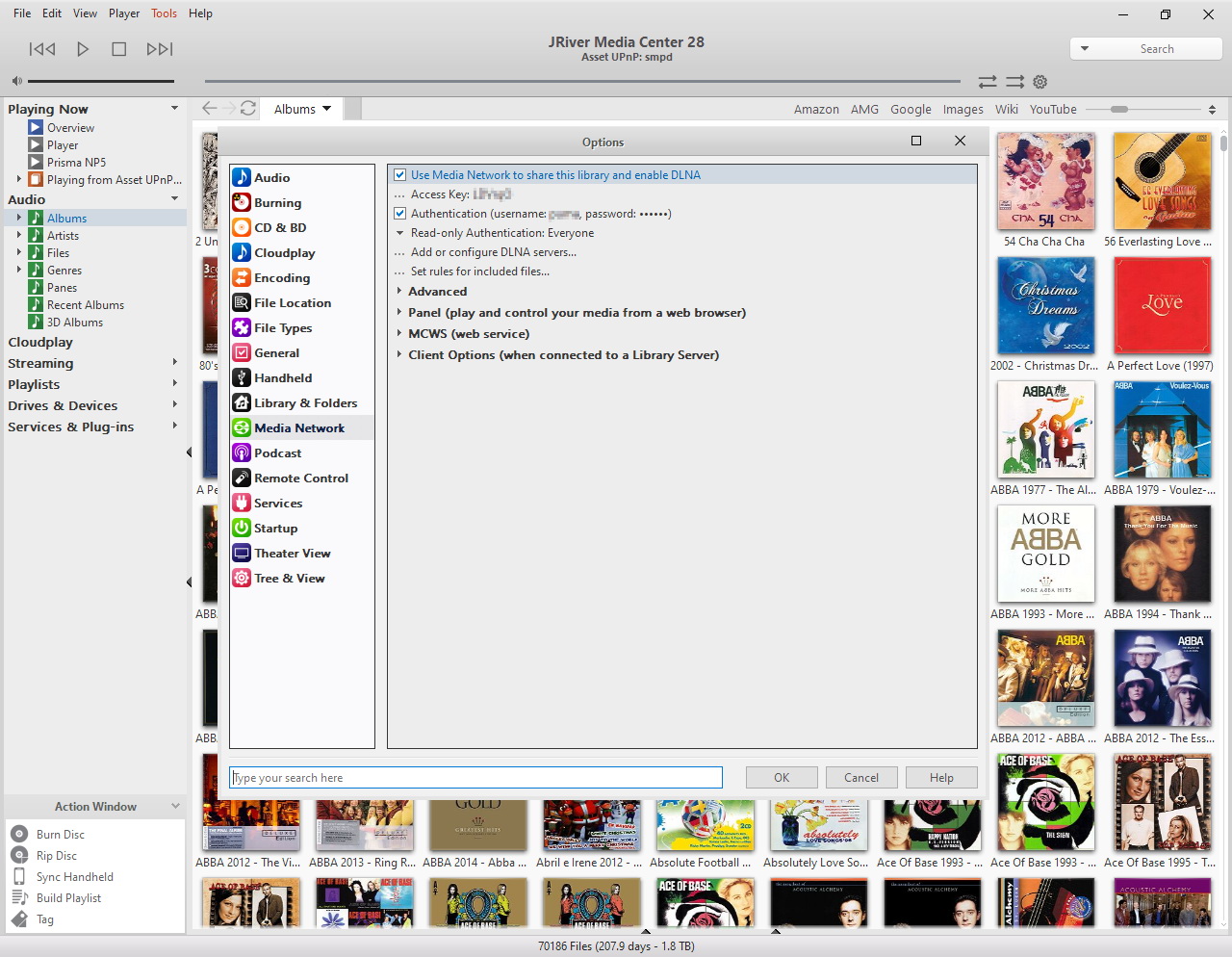Open the Tools menu
The height and width of the screenshot is (957, 1232).
click(x=164, y=13)
